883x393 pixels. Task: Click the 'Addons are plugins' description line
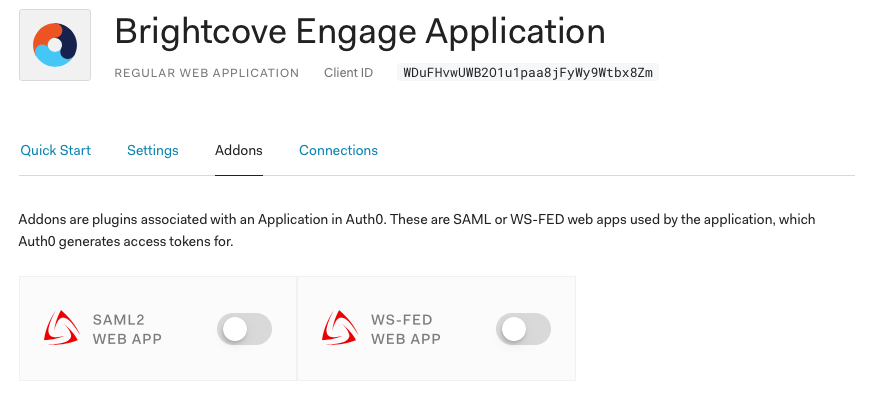coord(417,219)
